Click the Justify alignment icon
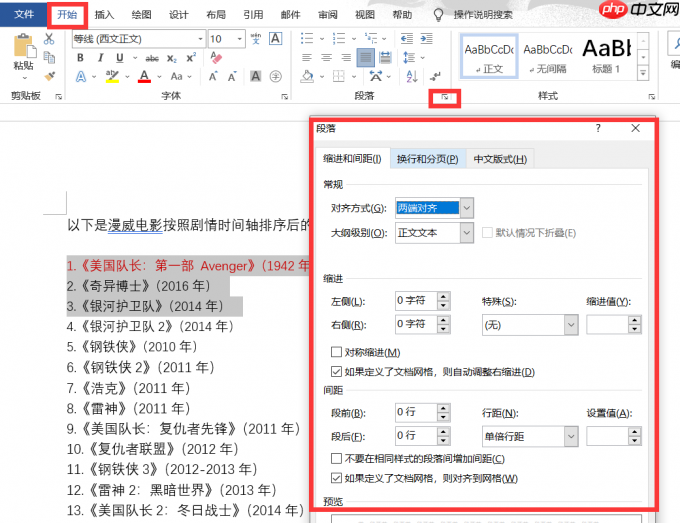The width and height of the screenshot is (680, 523). [x=366, y=58]
